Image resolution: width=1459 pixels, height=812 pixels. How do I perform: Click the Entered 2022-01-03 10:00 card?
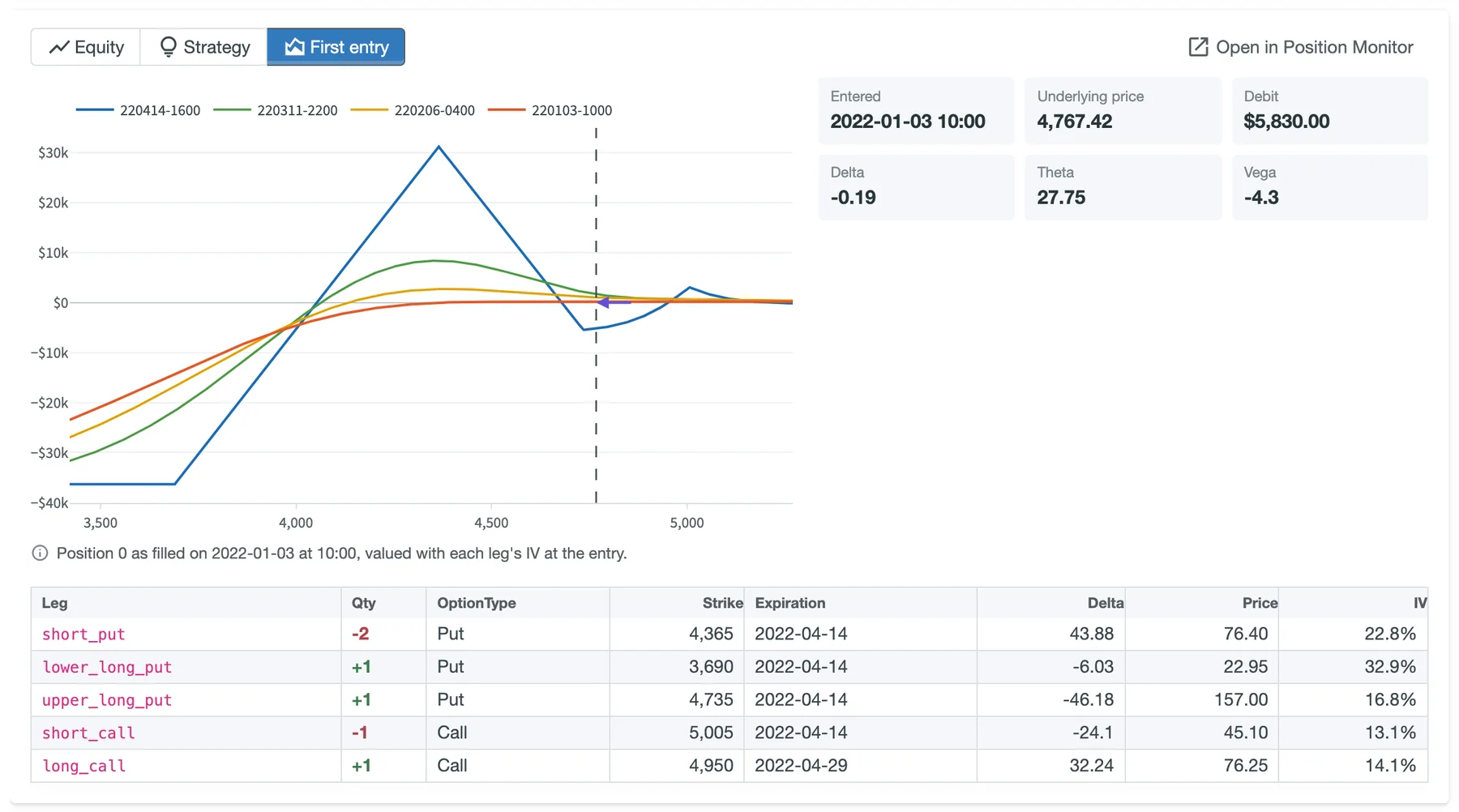[916, 111]
